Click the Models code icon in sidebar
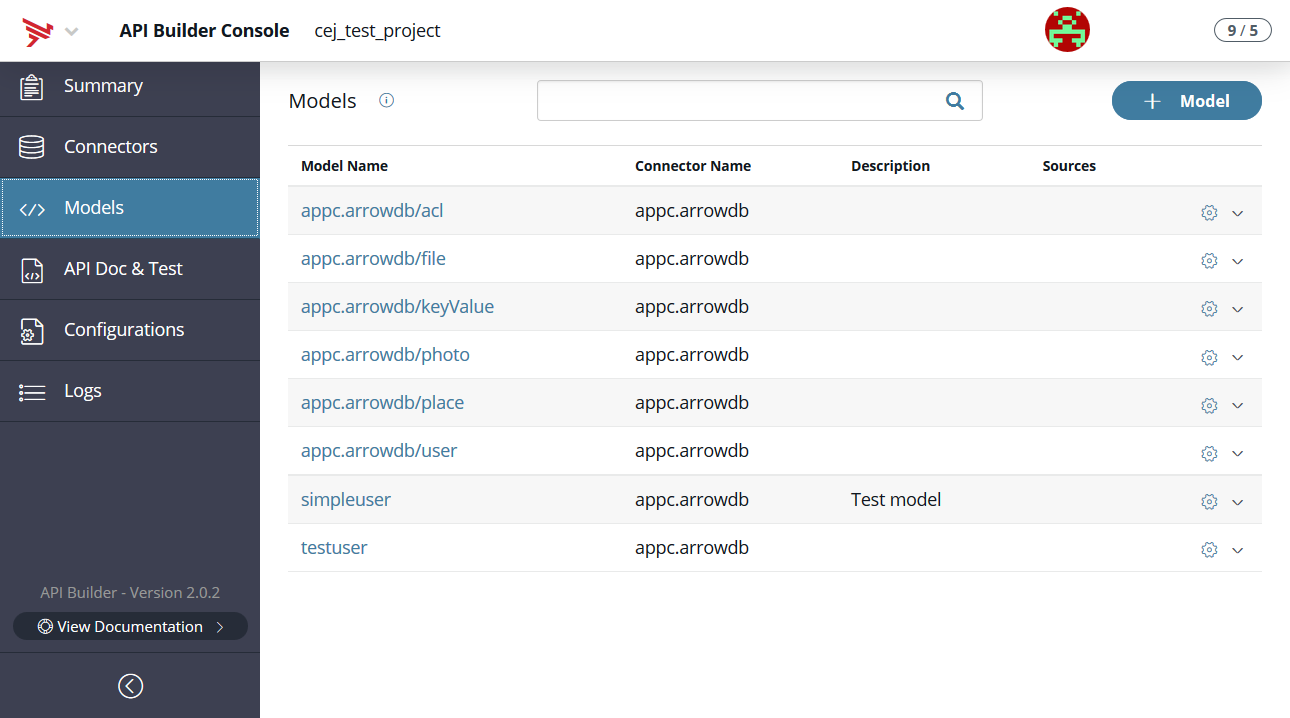 coord(31,207)
